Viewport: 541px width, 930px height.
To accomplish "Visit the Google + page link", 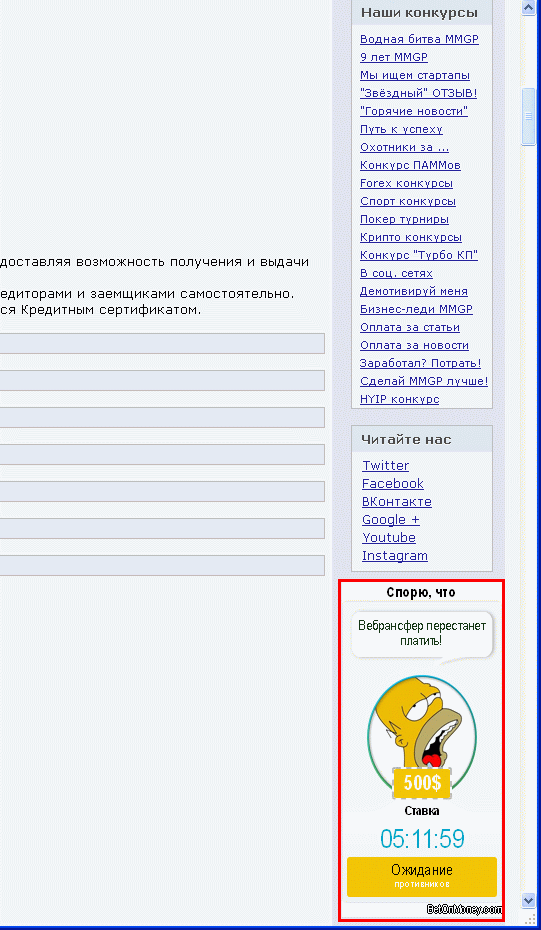I will point(391,520).
